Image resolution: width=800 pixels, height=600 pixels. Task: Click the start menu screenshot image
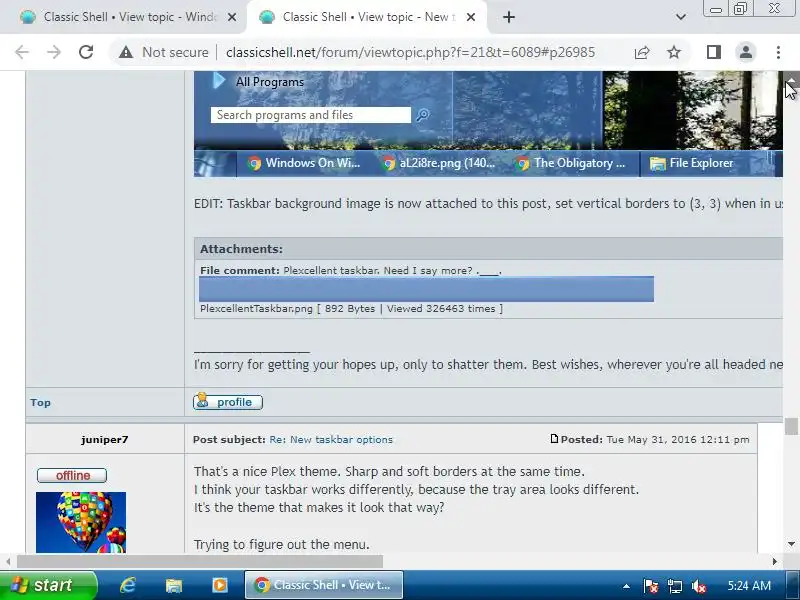488,124
